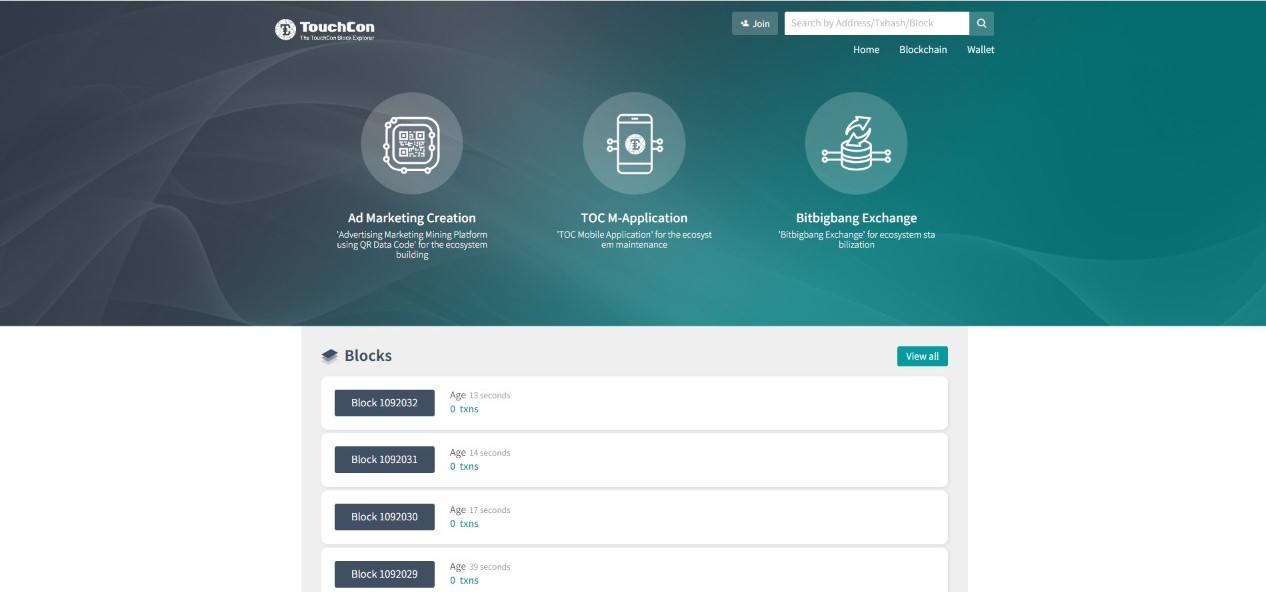This screenshot has width=1266, height=592.
Task: Click the '17 seconds' age text
Action: [x=490, y=510]
